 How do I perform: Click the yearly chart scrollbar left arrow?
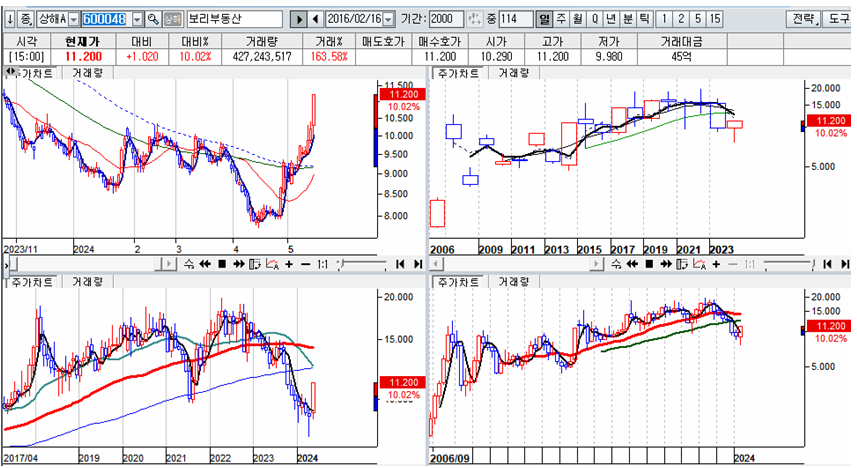click(436, 264)
